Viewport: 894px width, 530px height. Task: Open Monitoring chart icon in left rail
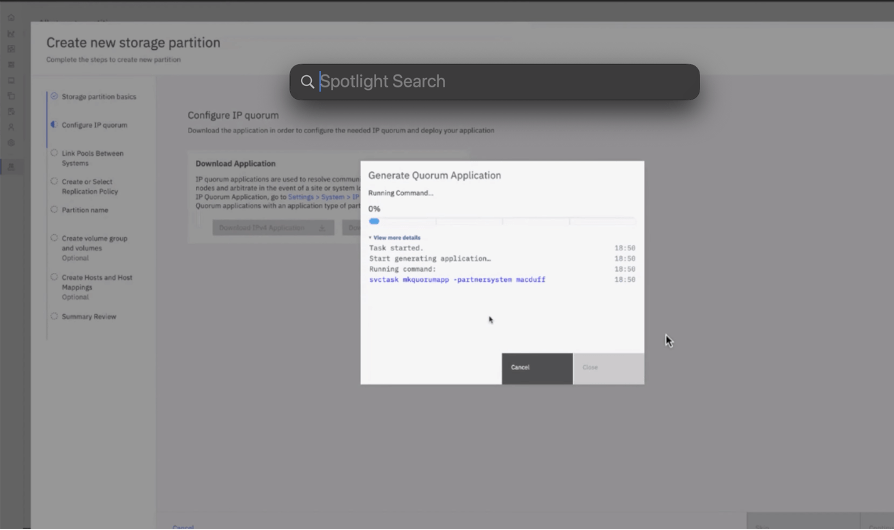11,33
